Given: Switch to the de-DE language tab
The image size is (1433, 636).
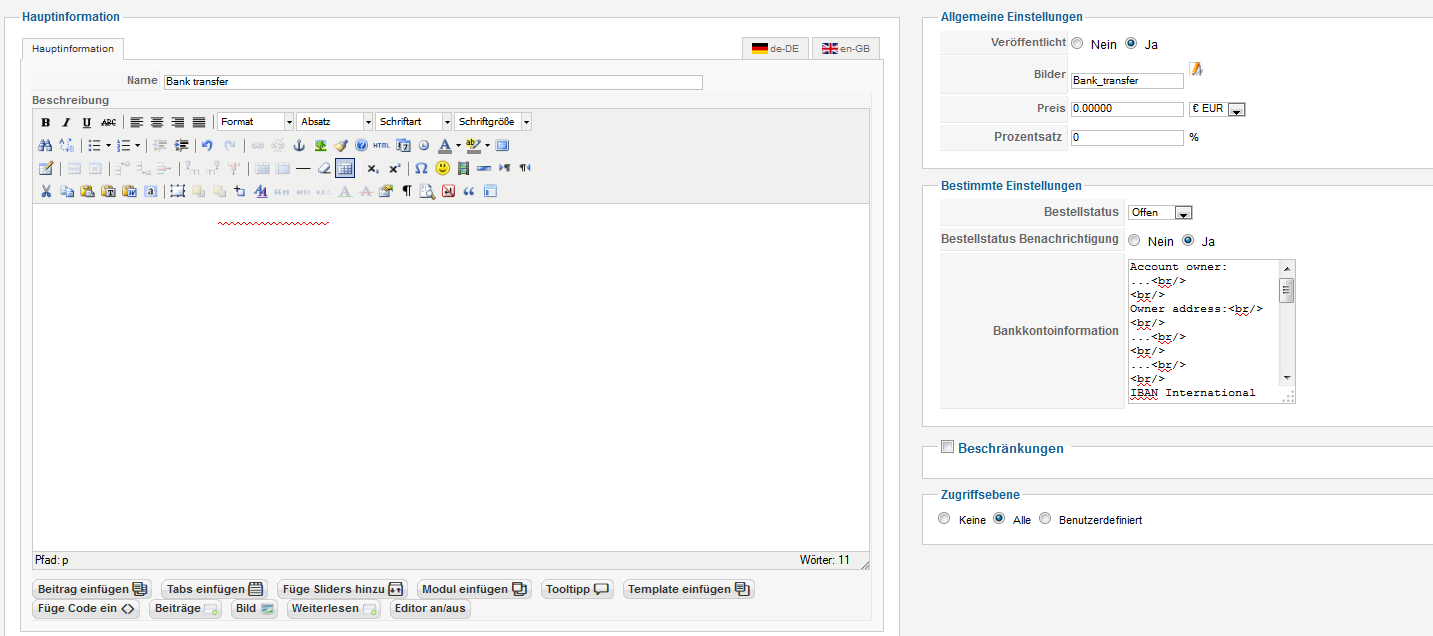Looking at the screenshot, I should pyautogui.click(x=775, y=49).
